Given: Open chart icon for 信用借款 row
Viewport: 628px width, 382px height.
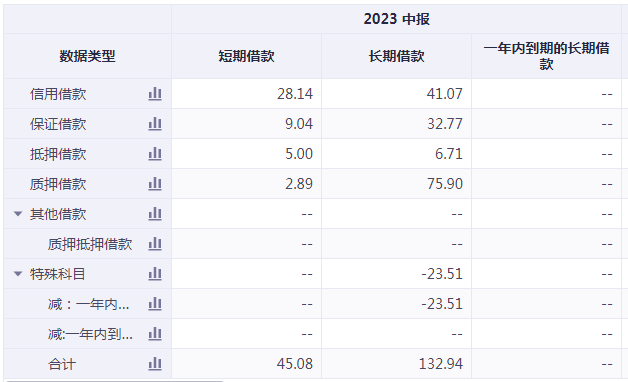Looking at the screenshot, I should 155,94.
